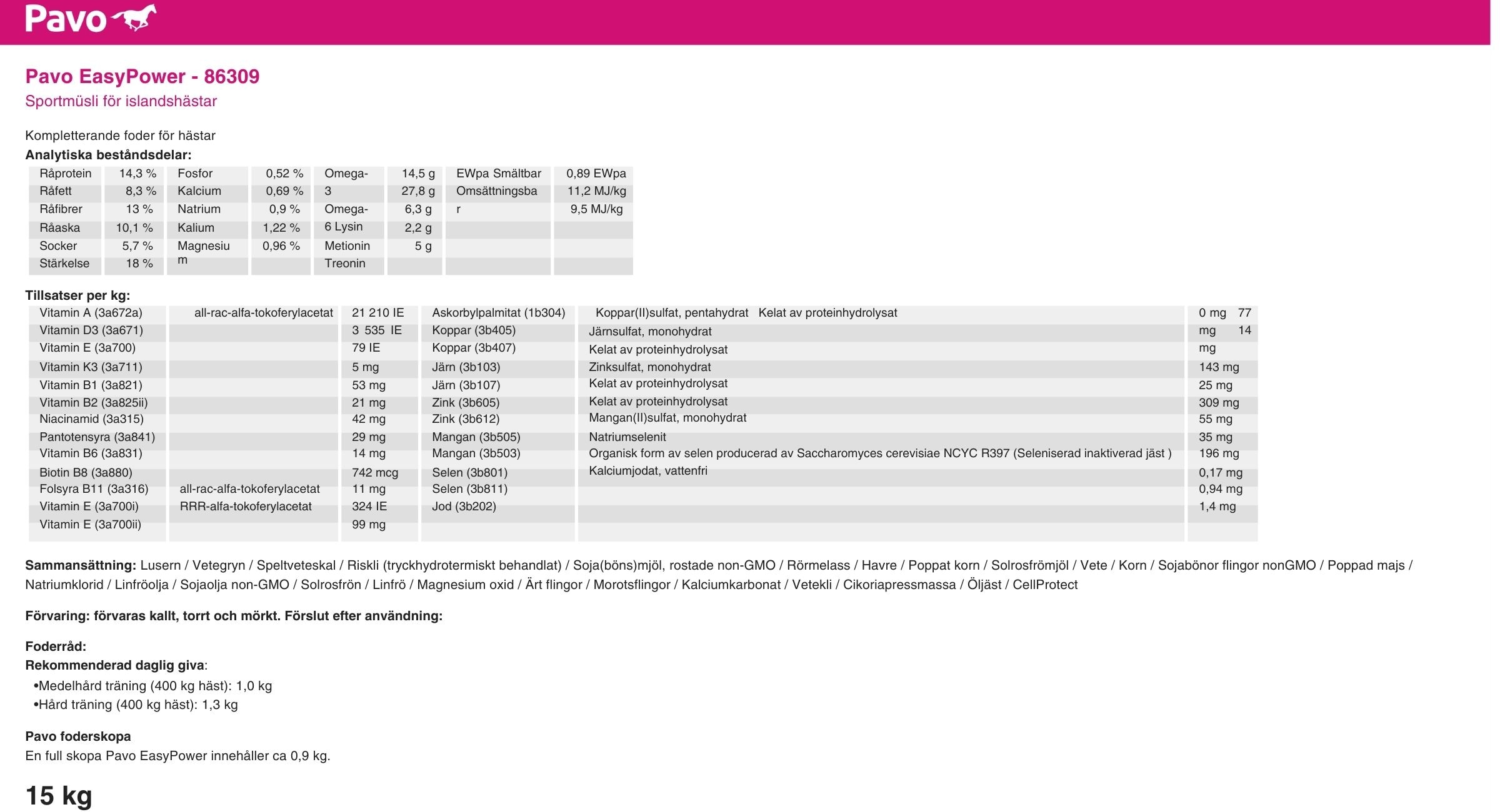
Task: Click the Sportmüsli för islandshästar subtitle
Action: point(121,101)
